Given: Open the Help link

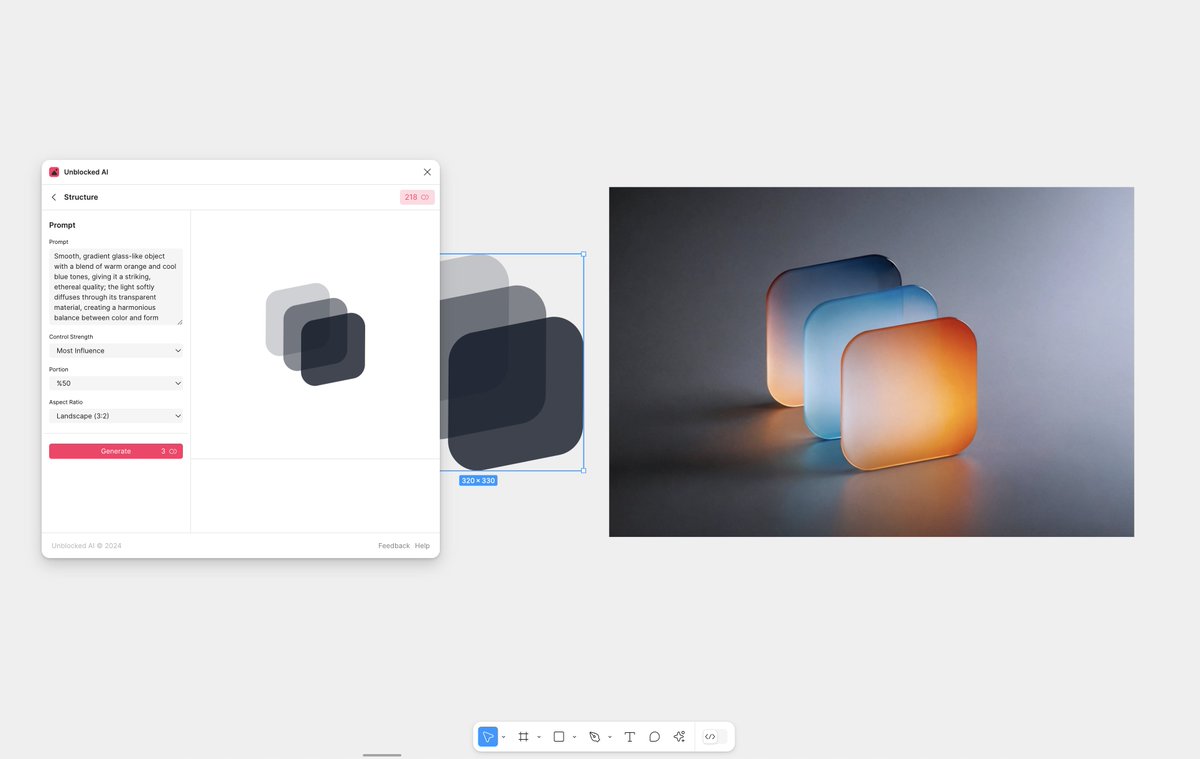Looking at the screenshot, I should click(x=422, y=546).
